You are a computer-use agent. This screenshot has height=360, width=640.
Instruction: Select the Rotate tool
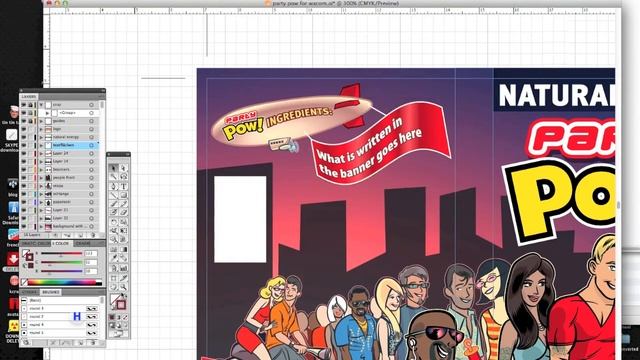click(114, 222)
